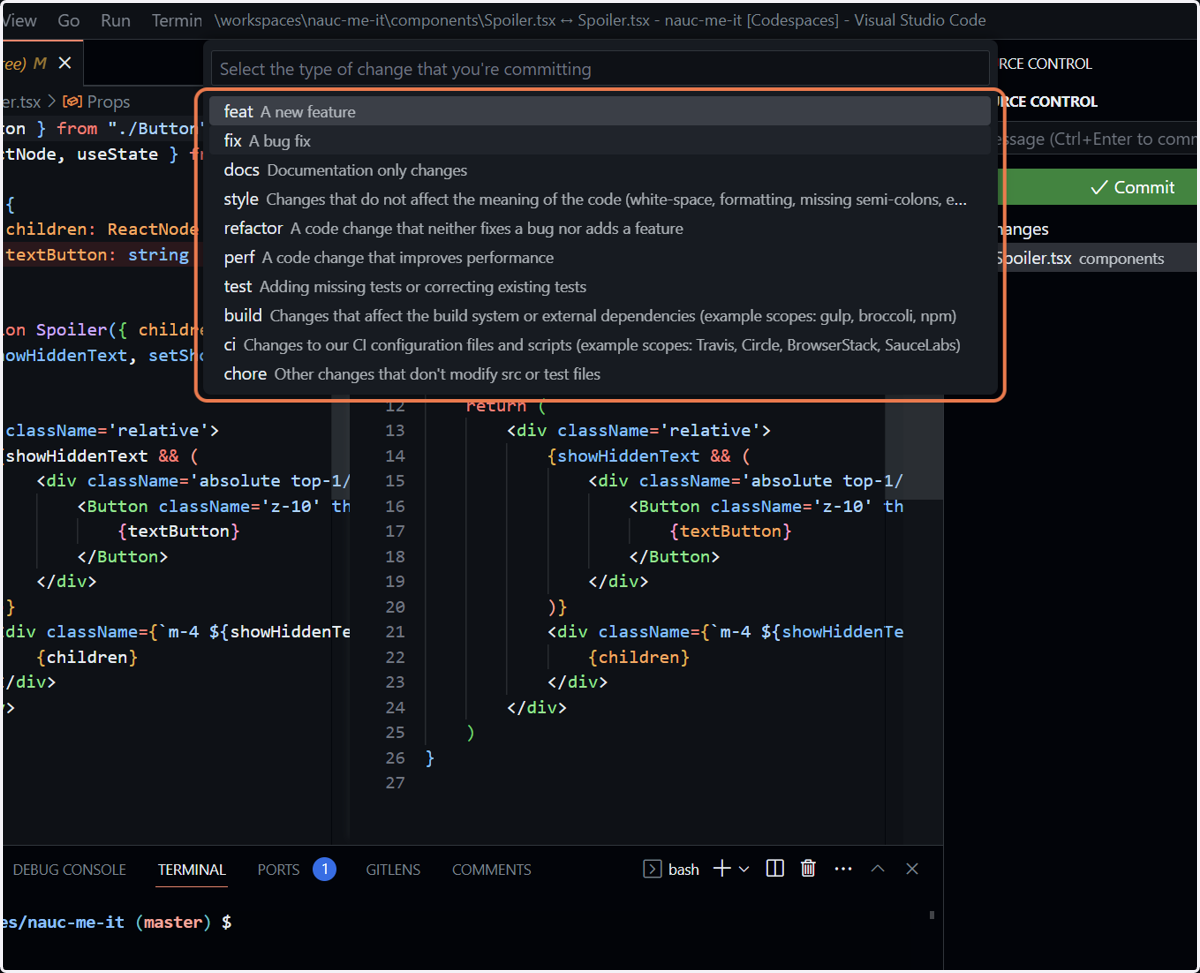This screenshot has width=1200, height=973.
Task: Open the GitLens panel tab
Action: 393,869
